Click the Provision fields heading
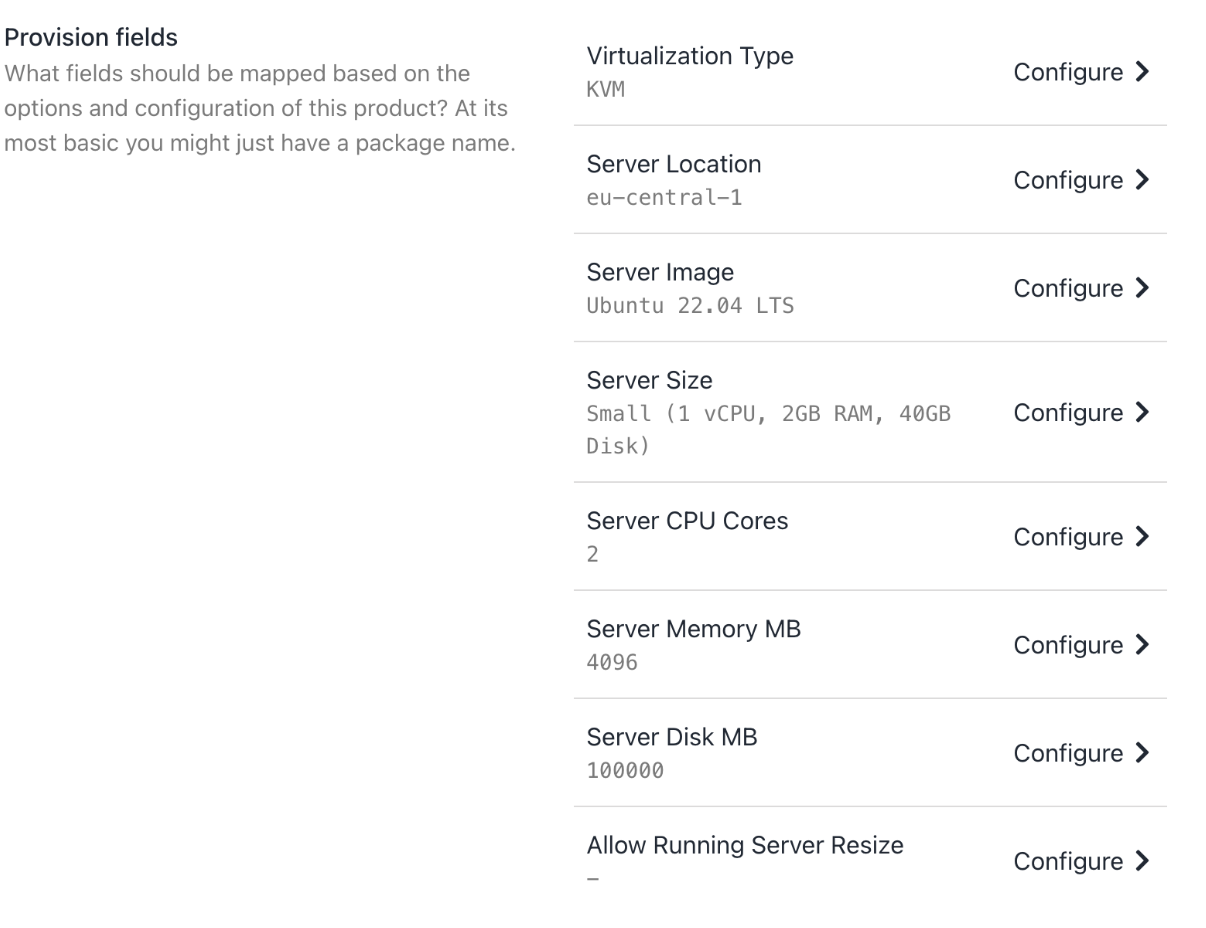This screenshot has height=928, width=1206. click(x=92, y=38)
